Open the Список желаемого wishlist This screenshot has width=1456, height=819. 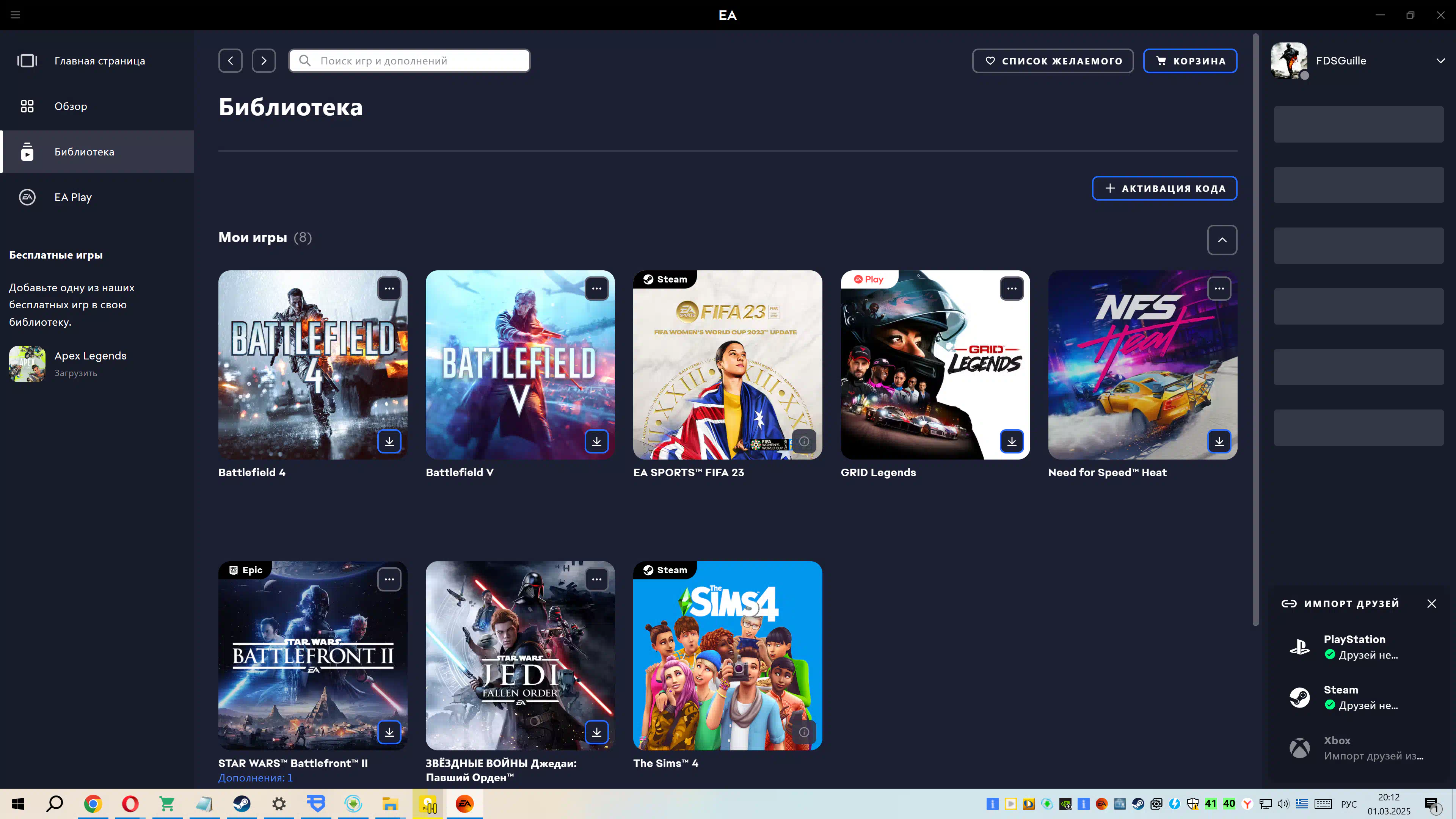click(x=1053, y=61)
